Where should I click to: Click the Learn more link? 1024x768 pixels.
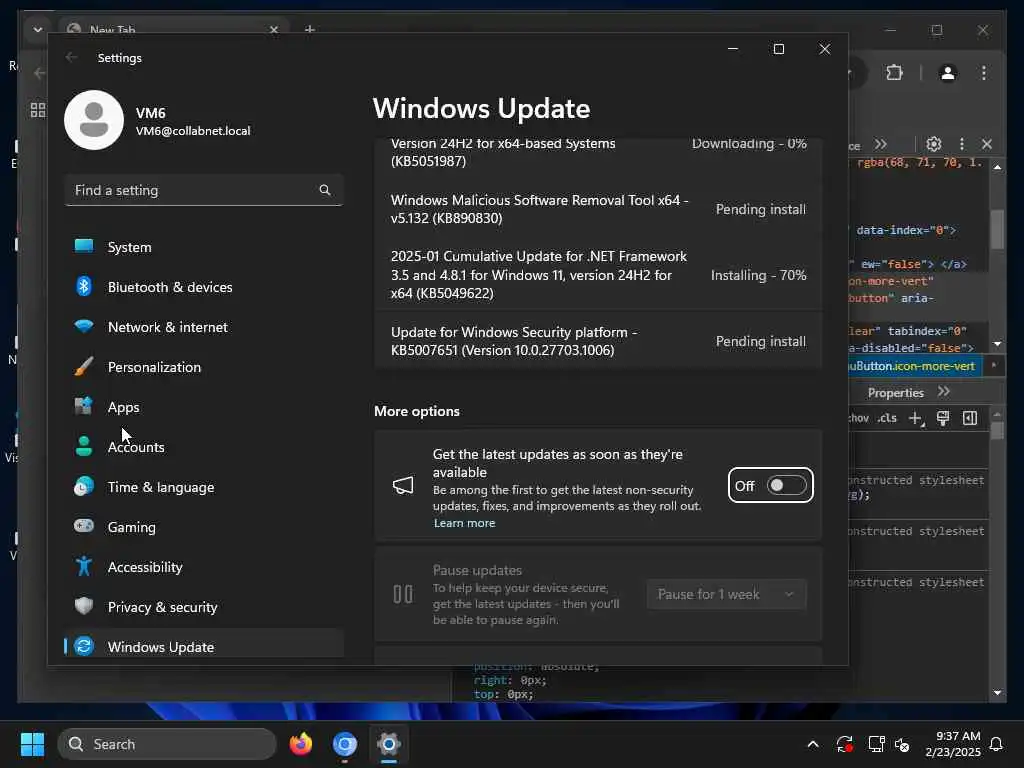(x=464, y=523)
